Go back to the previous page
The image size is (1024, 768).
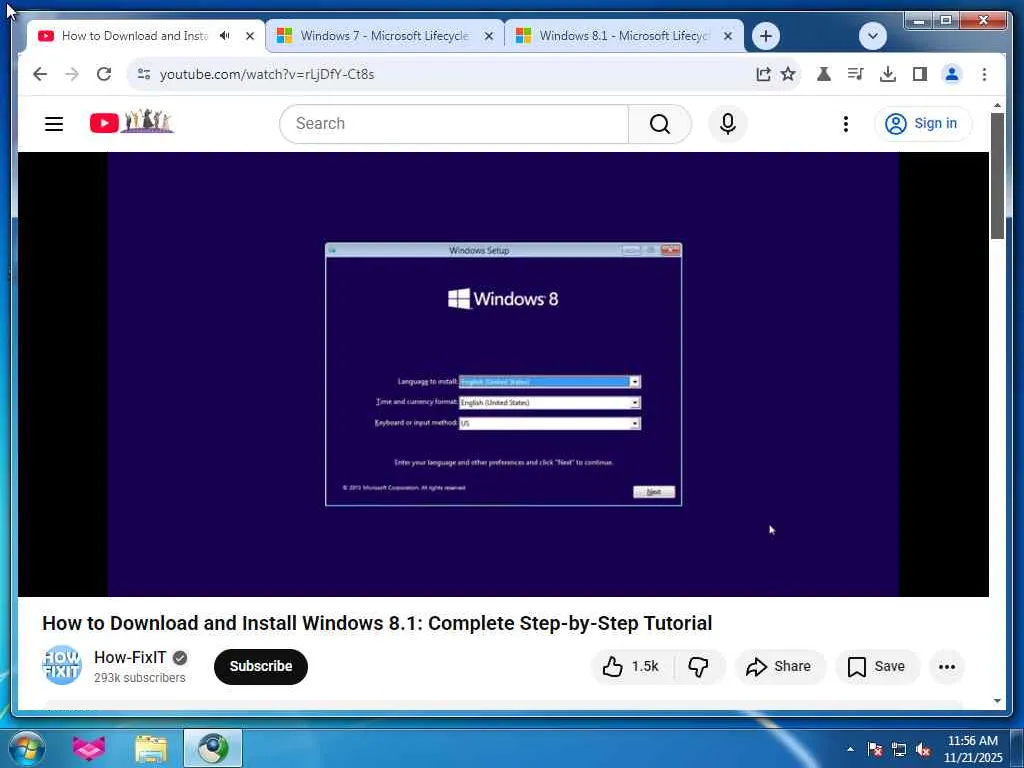40,74
